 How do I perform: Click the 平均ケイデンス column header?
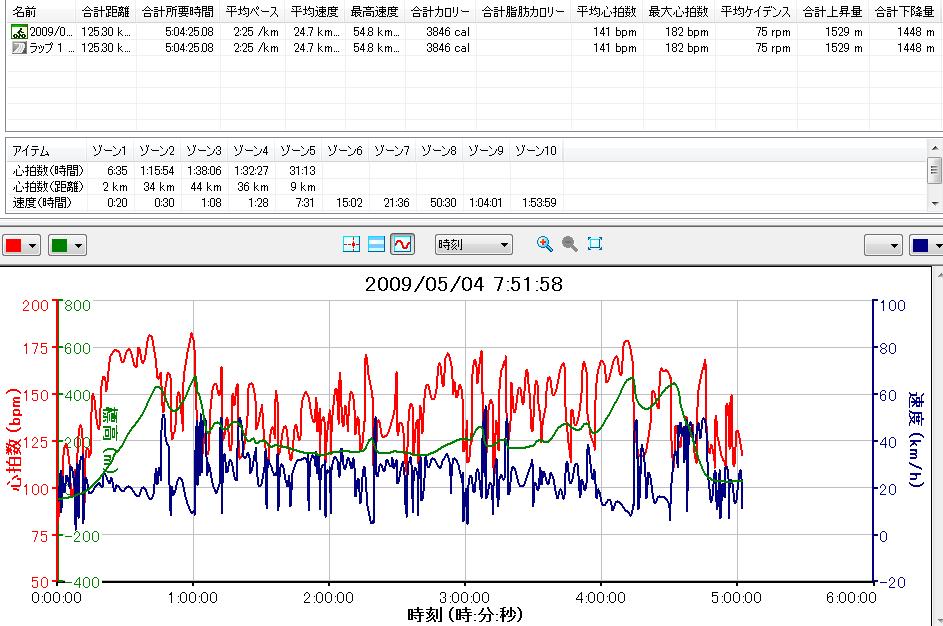(755, 11)
